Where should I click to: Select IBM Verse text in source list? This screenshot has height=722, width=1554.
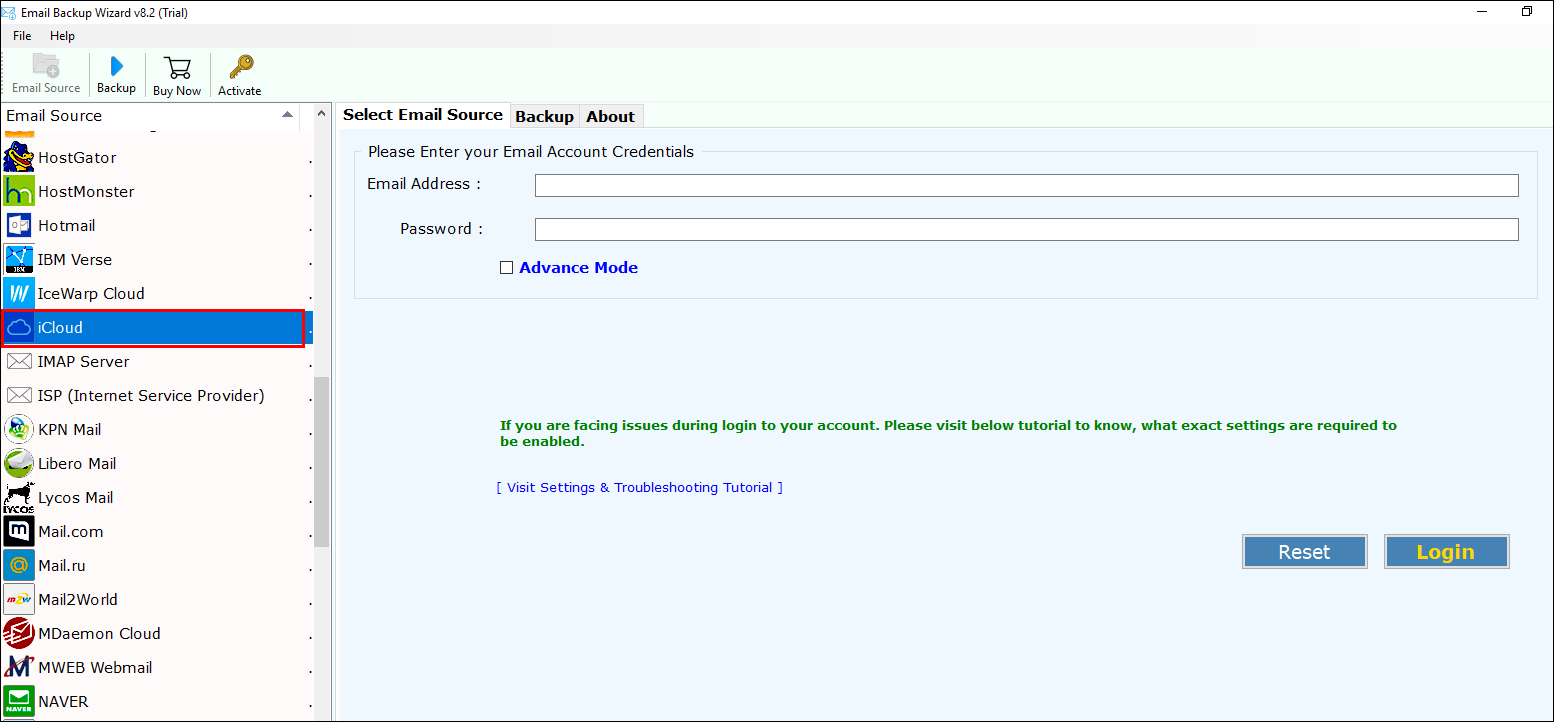[x=75, y=260]
